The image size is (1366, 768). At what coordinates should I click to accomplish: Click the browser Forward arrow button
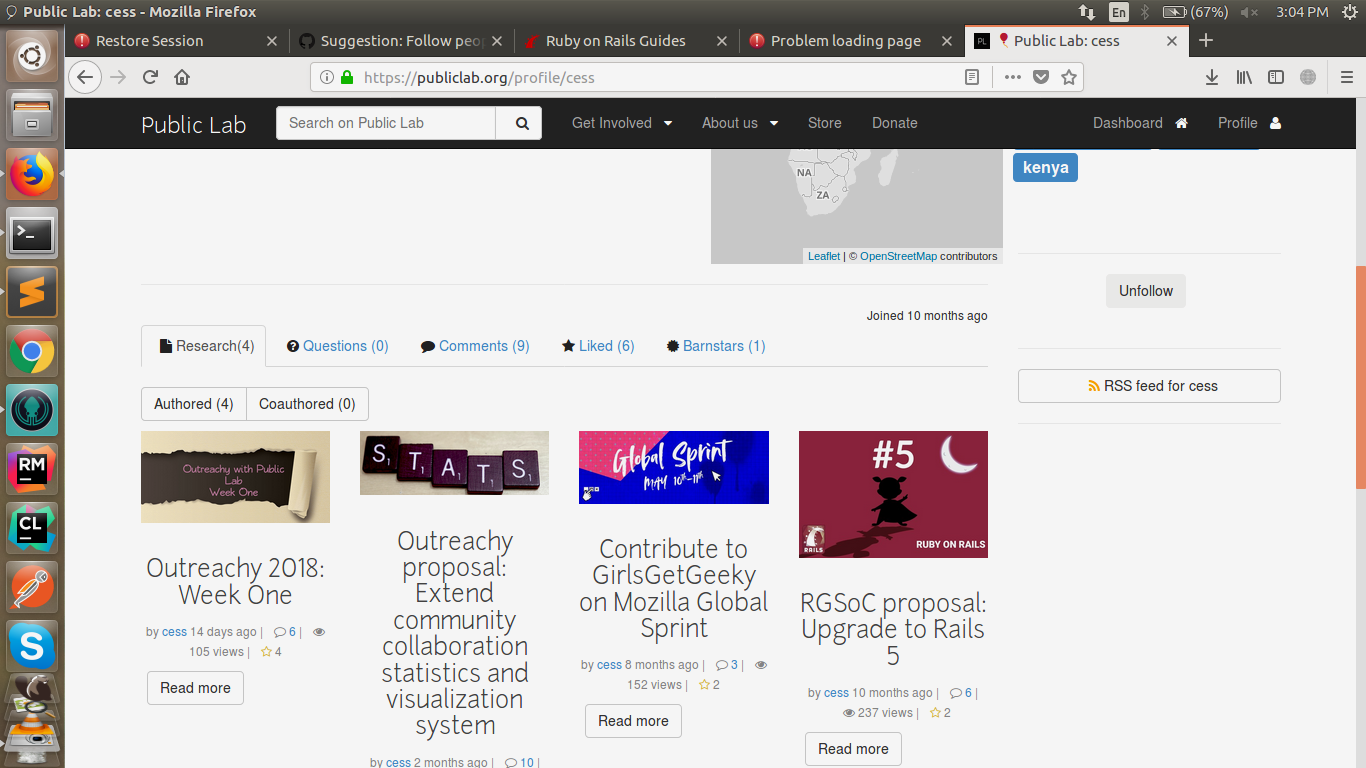point(118,77)
